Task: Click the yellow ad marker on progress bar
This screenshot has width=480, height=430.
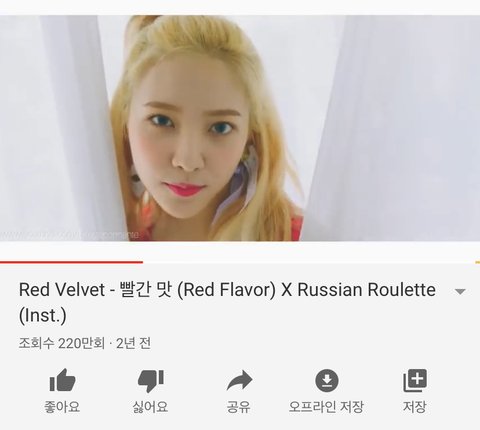Action: pos(477,262)
